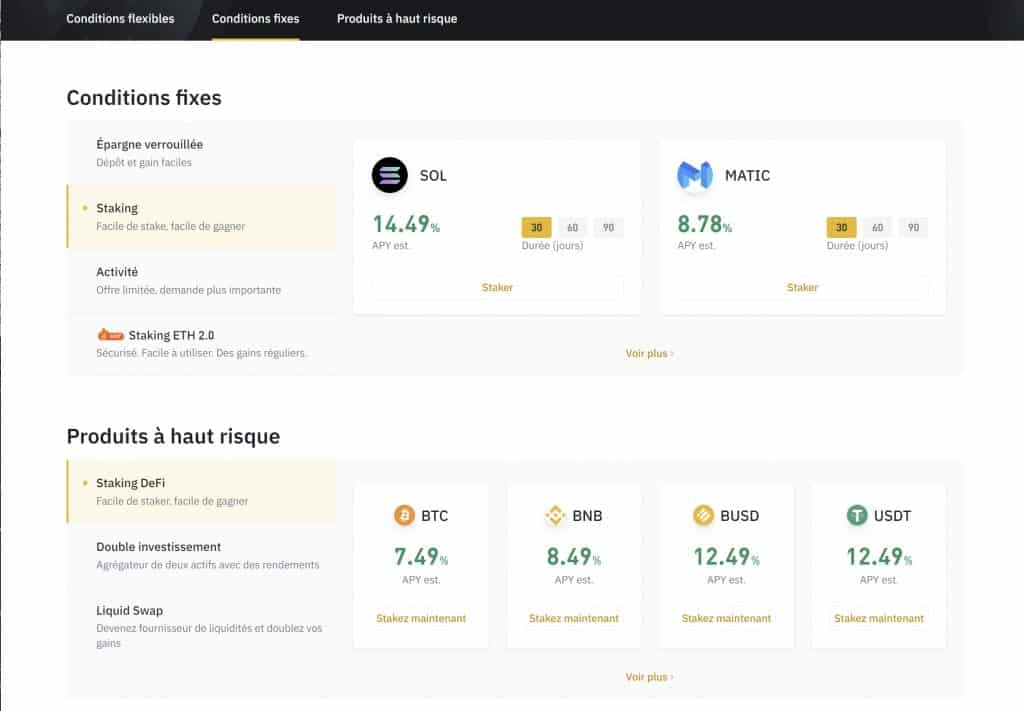Select 60 jours duration for MATIC
Image resolution: width=1024 pixels, height=711 pixels.
click(877, 227)
